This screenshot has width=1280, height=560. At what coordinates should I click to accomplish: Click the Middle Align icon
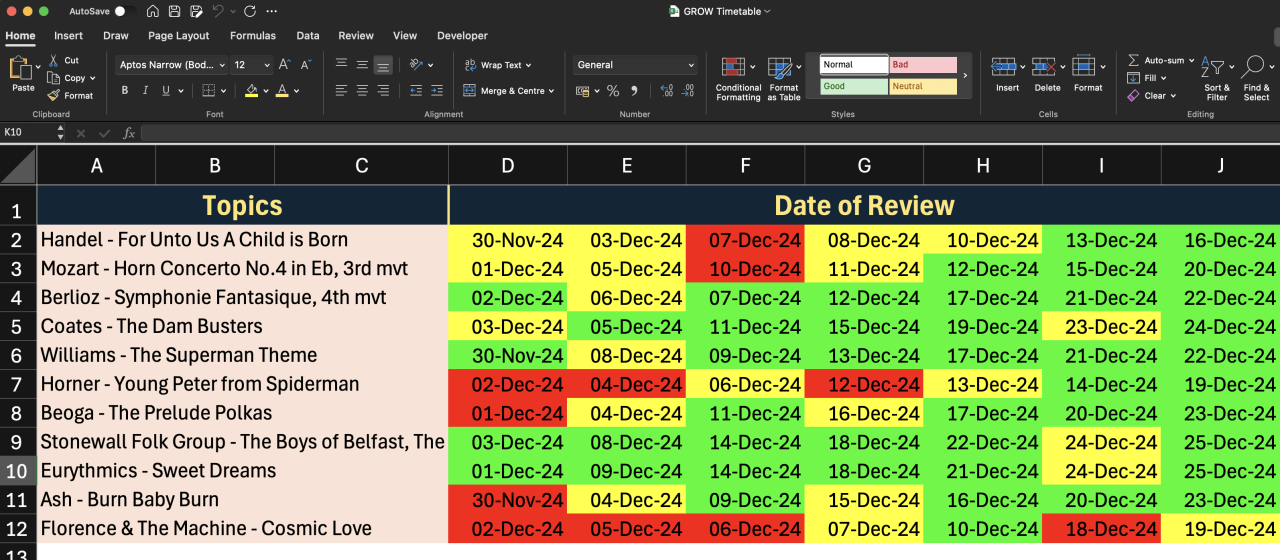tap(362, 64)
